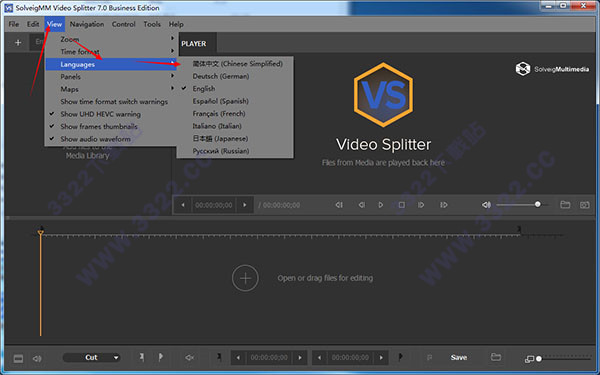Decrease the fragment start time
The image size is (600, 375).
(238, 358)
